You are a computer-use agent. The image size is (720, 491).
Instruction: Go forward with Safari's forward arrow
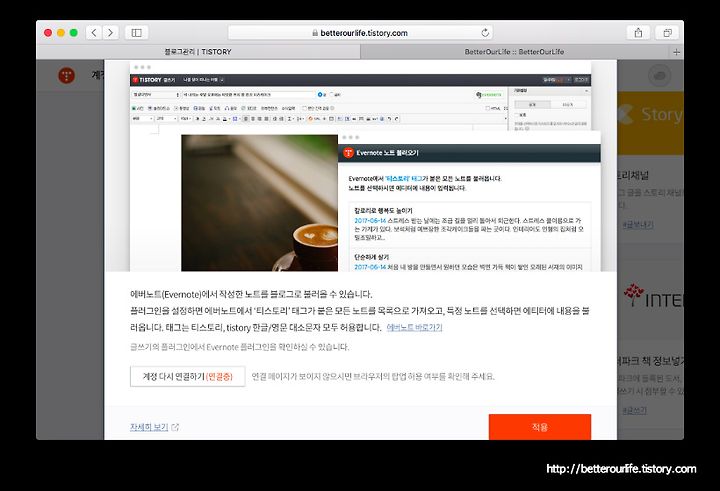point(111,33)
